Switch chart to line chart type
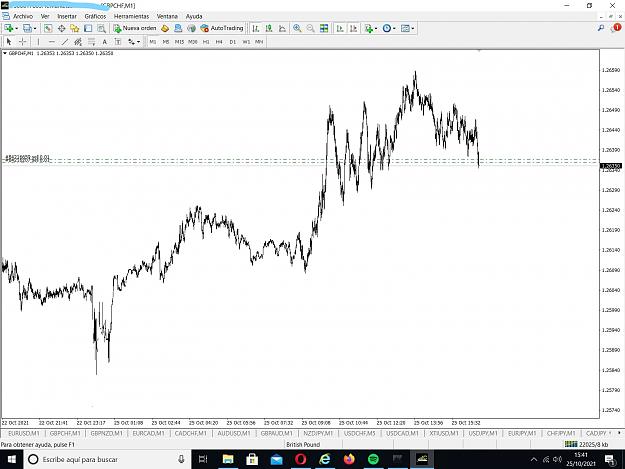Image resolution: width=625 pixels, height=469 pixels. (x=282, y=28)
